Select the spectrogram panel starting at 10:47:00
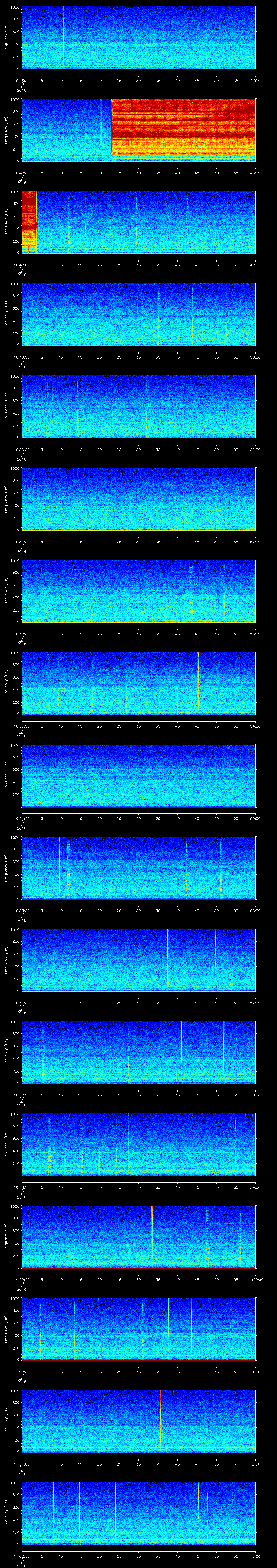Image resolution: width=277 pixels, height=1568 pixels. [138, 130]
